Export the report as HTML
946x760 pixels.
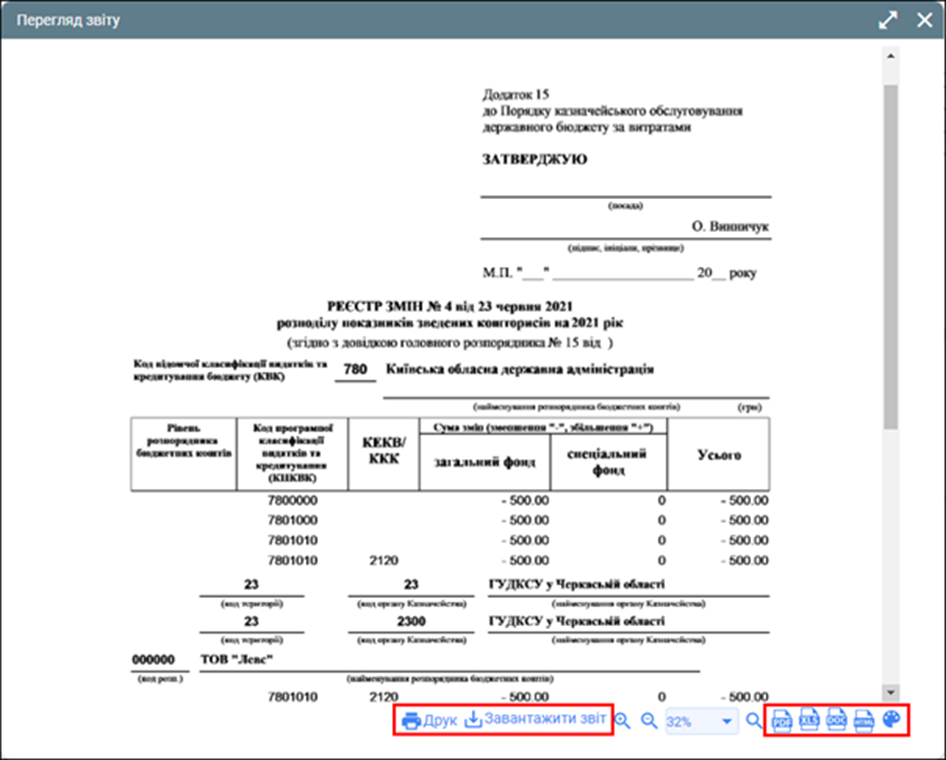pos(865,720)
